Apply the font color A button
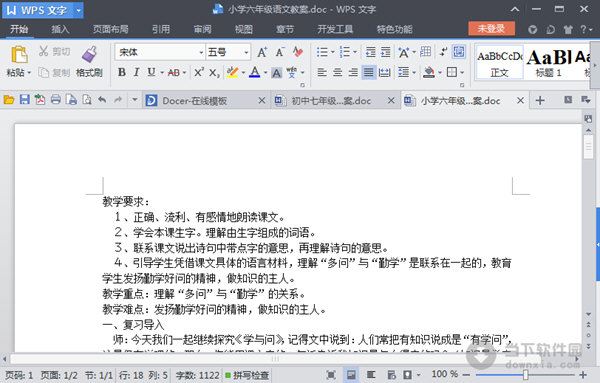Viewport: 600px width, 383px height. [x=254, y=72]
